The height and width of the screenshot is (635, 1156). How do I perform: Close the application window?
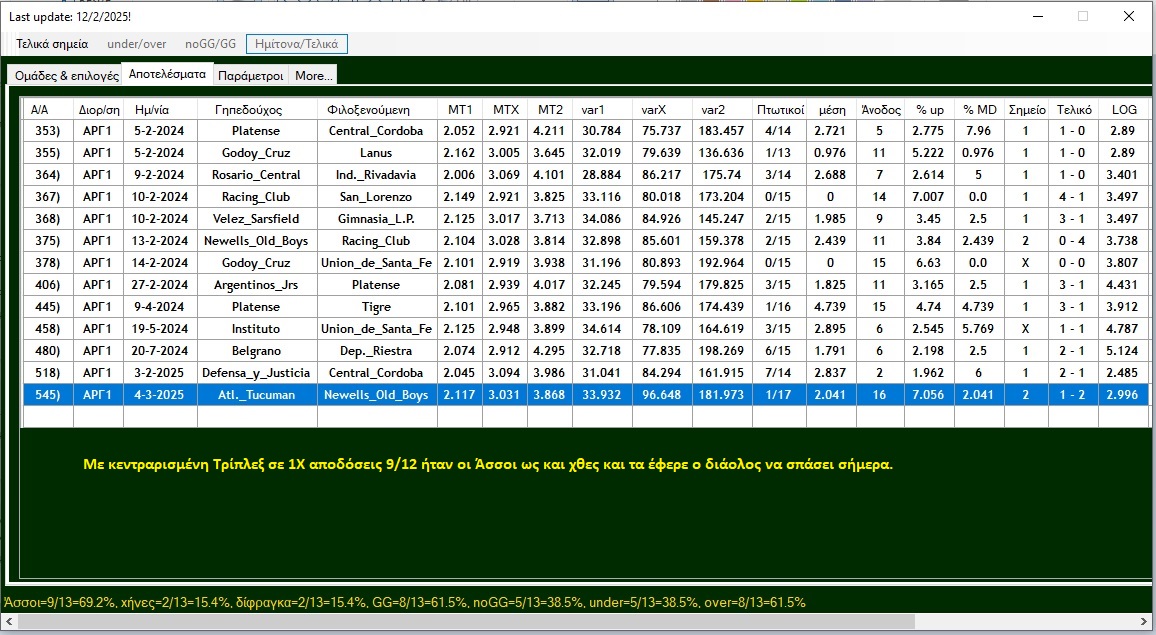(1128, 16)
